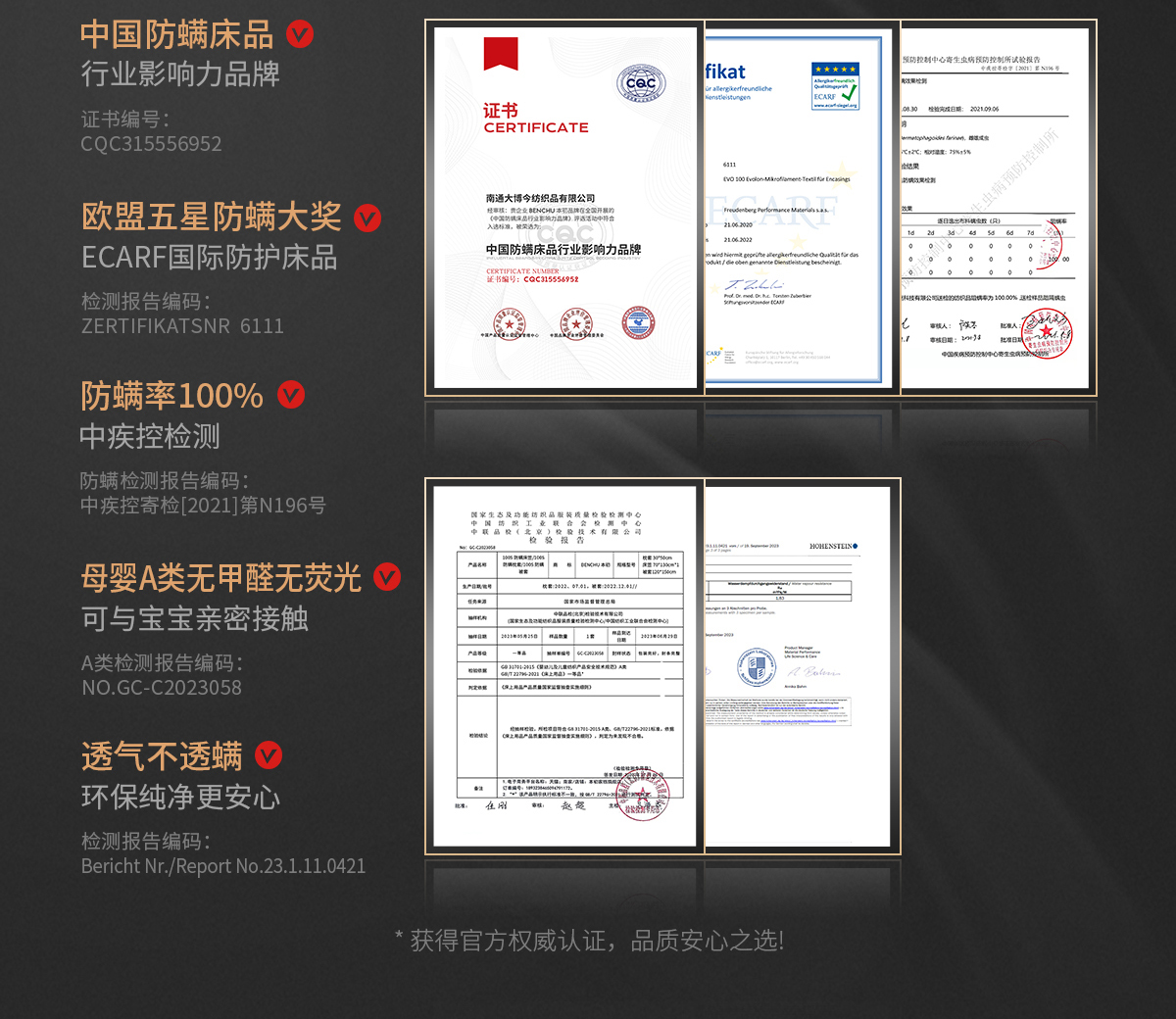
Task: Click red check badge beside 中国防螨床品
Action: pyautogui.click(x=299, y=35)
